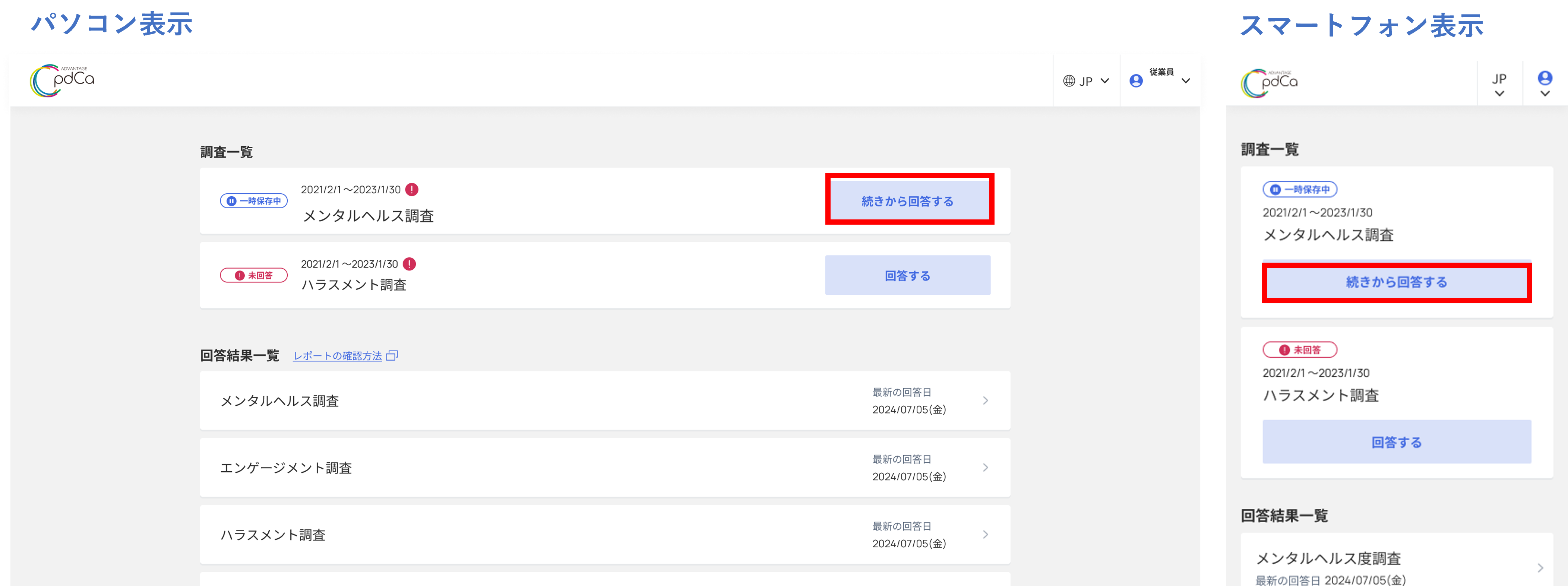Click the 未回答 badge in the PC view
This screenshot has height=586, width=1568.
(254, 275)
